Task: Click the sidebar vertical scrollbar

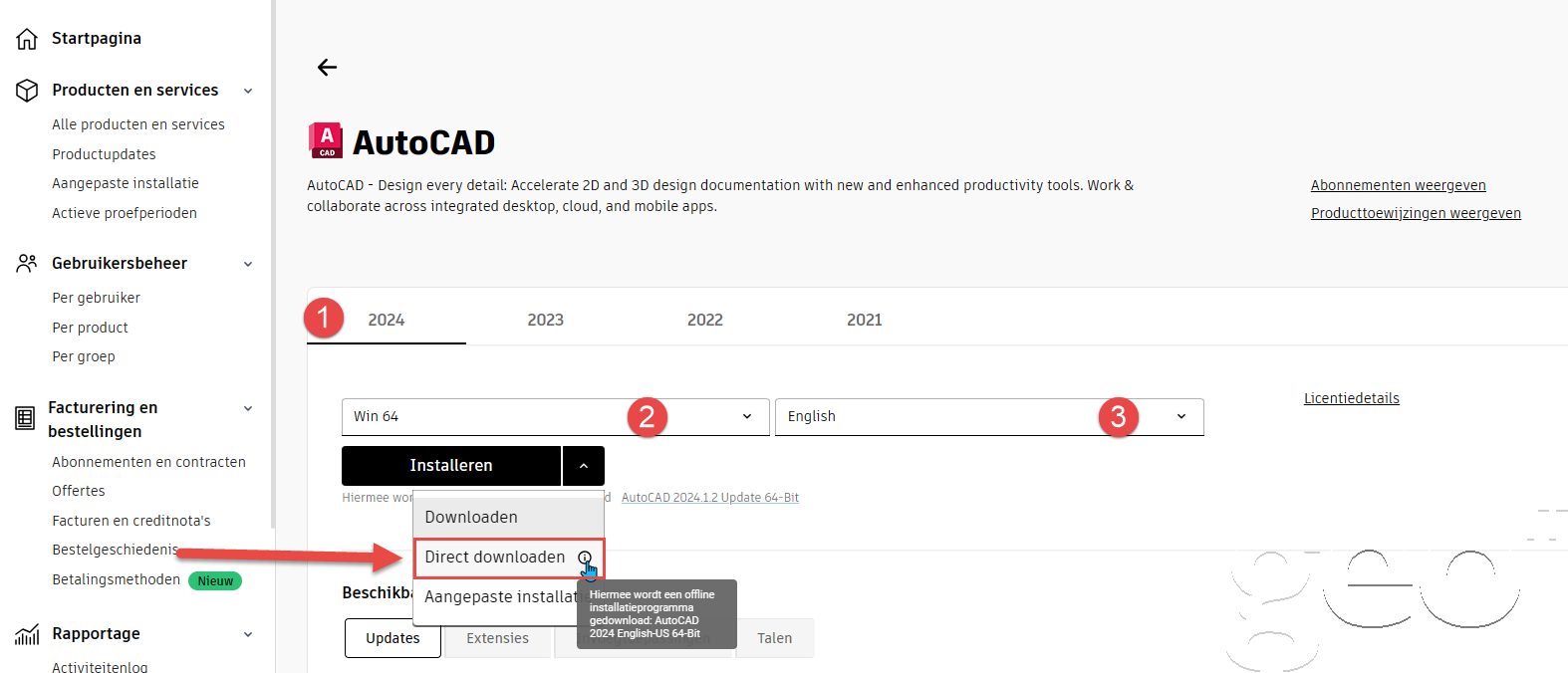Action: pyautogui.click(x=273, y=264)
